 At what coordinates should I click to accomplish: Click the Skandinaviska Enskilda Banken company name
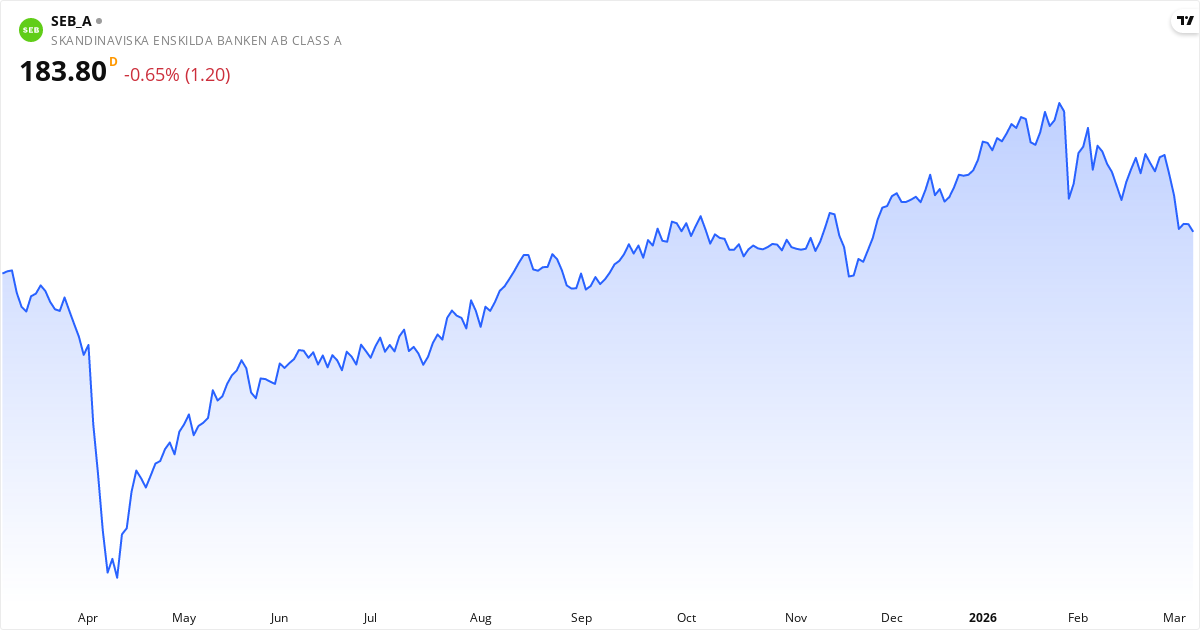pos(196,40)
